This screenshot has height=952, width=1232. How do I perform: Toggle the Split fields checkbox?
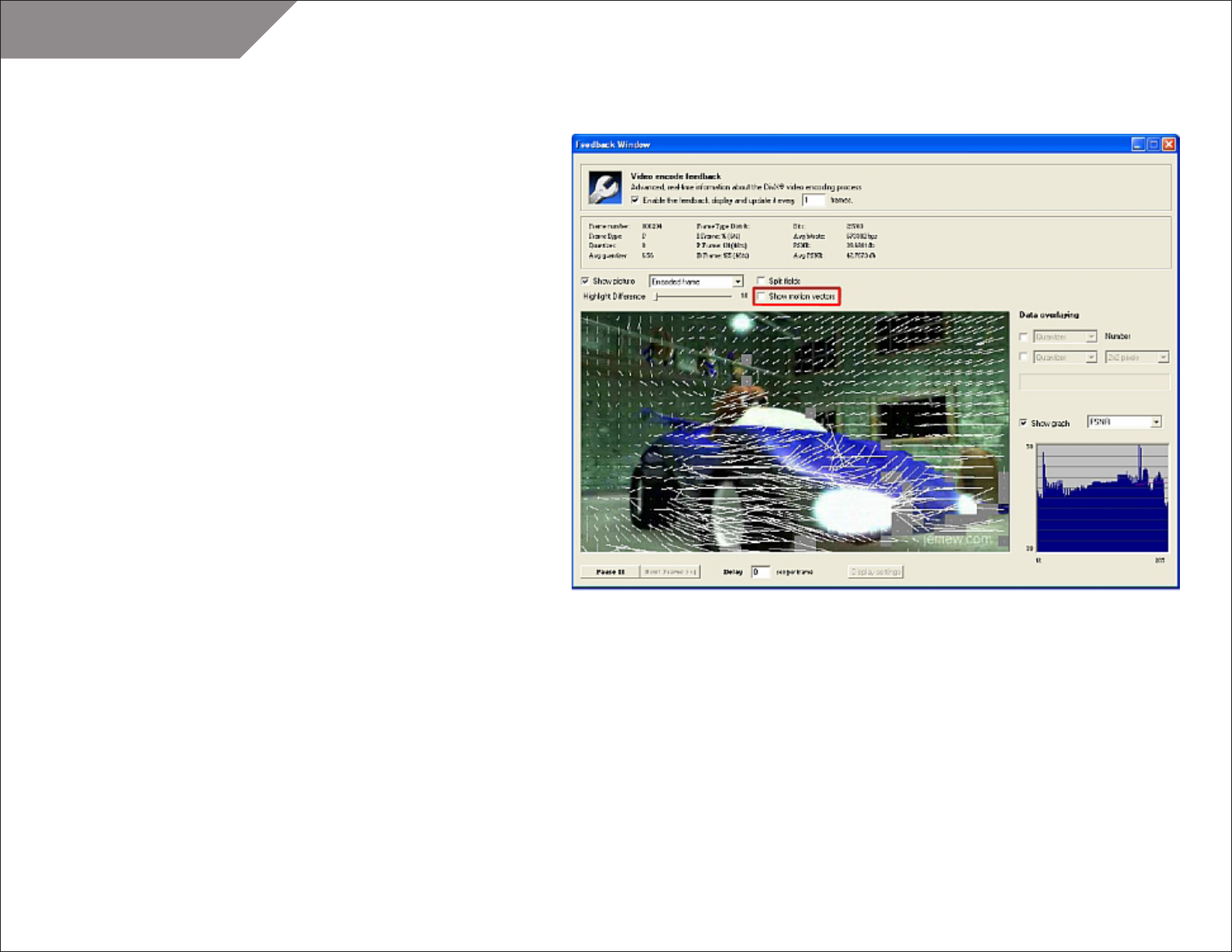pos(761,281)
